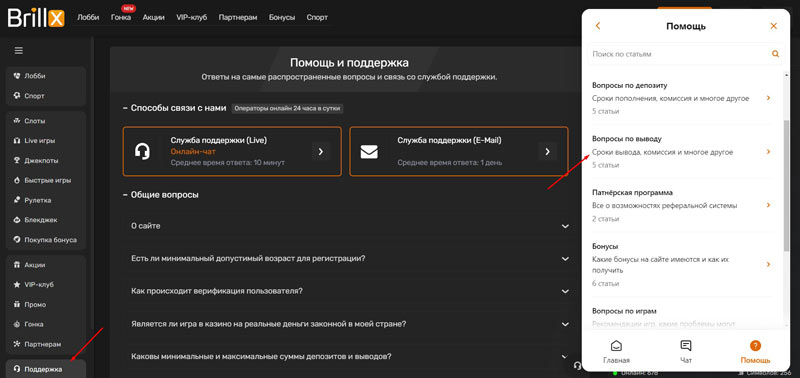Collapse the Способы связи с нами section
The width and height of the screenshot is (800, 378).
[x=174, y=108]
